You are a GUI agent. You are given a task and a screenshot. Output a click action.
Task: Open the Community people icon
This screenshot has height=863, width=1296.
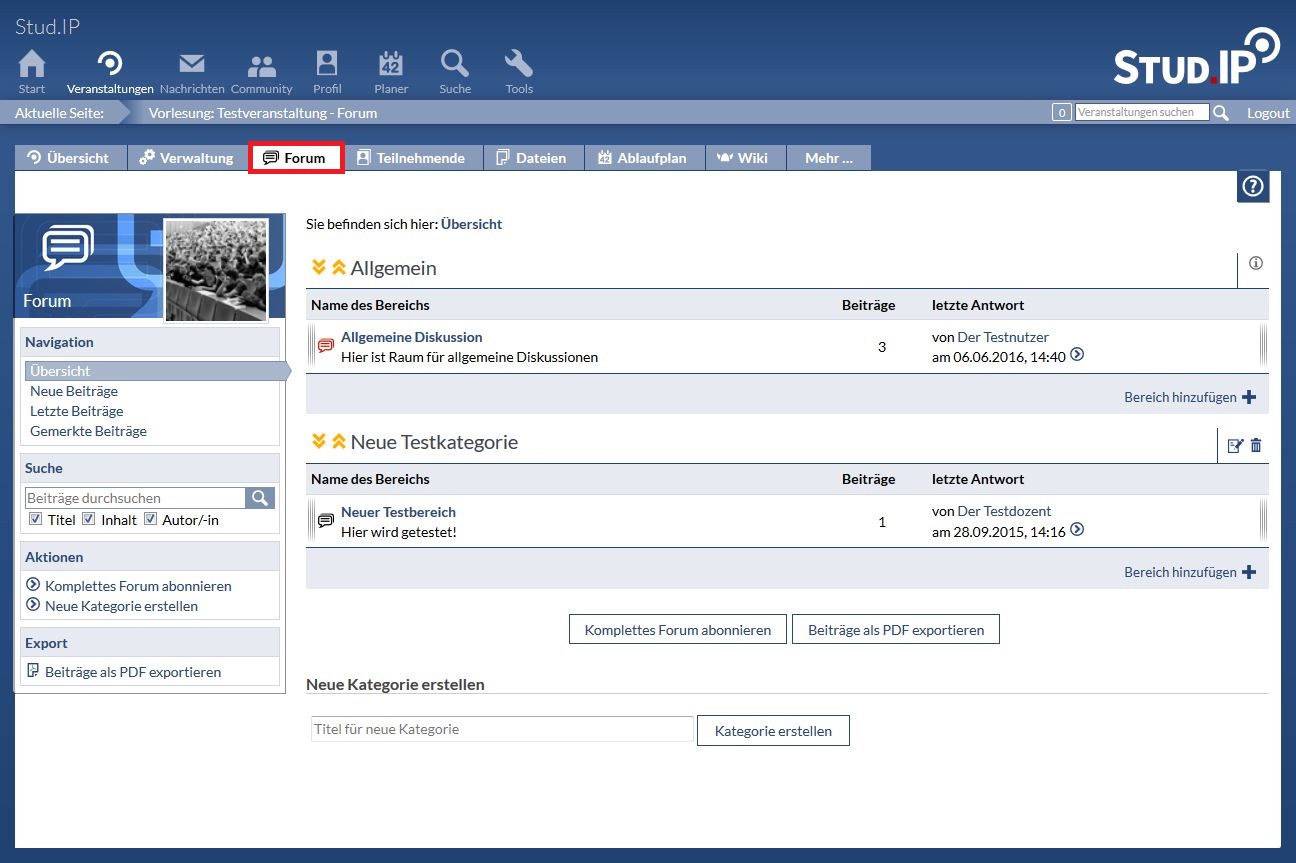click(x=261, y=65)
